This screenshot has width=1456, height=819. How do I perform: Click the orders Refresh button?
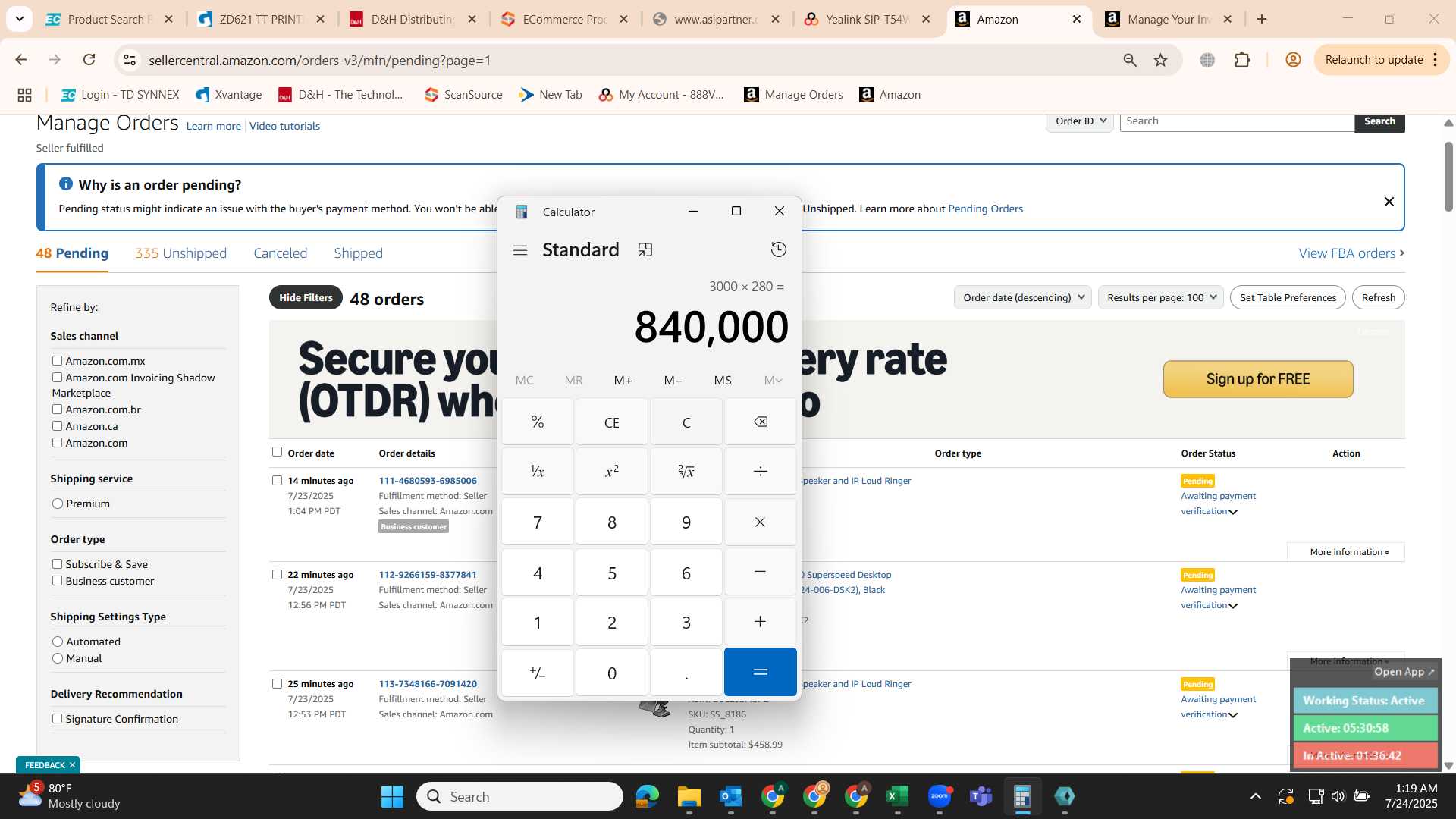pyautogui.click(x=1378, y=297)
